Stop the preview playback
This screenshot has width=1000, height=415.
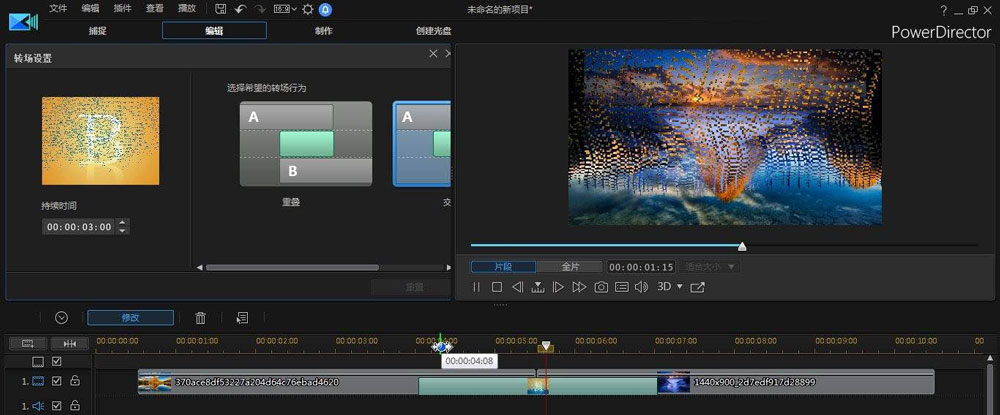(497, 287)
